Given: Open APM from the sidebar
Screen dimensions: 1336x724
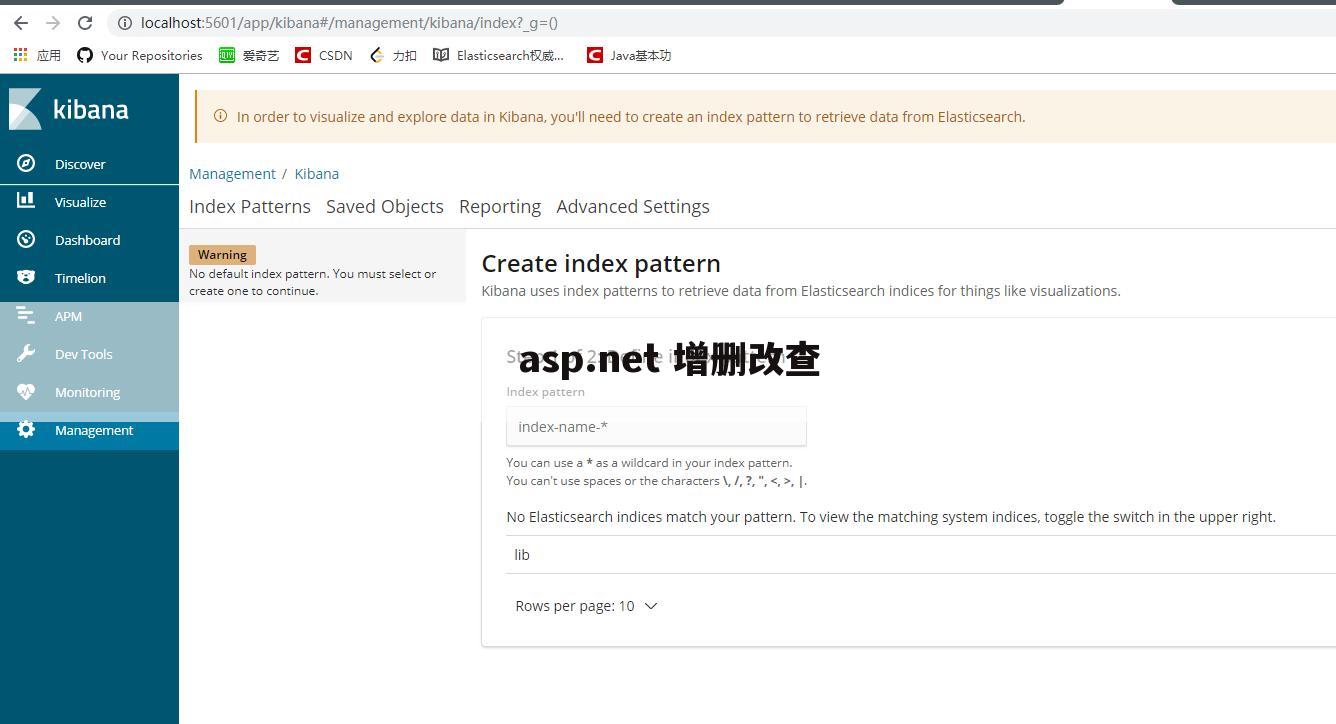Looking at the screenshot, I should [x=89, y=316].
